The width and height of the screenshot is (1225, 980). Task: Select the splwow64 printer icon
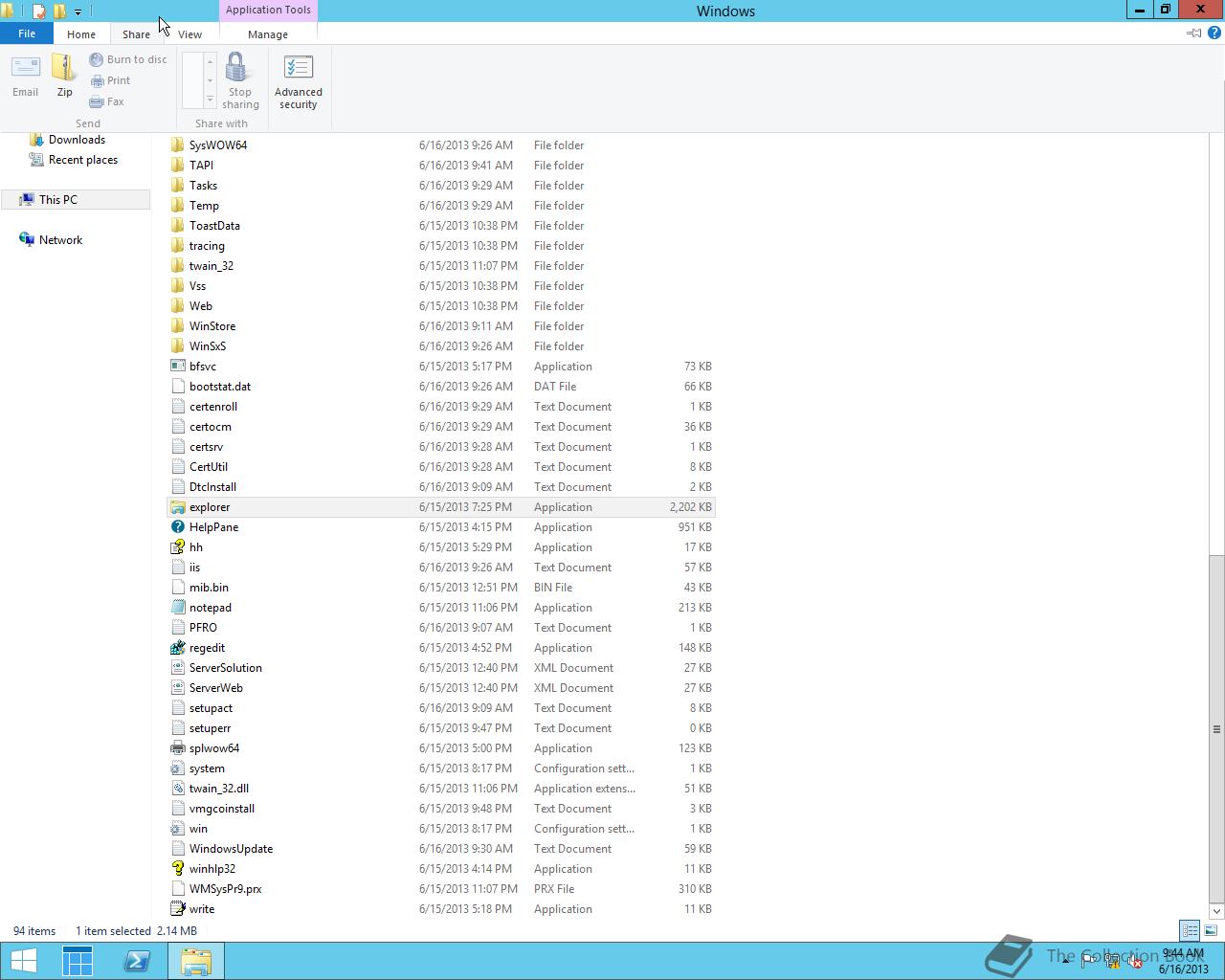(178, 748)
